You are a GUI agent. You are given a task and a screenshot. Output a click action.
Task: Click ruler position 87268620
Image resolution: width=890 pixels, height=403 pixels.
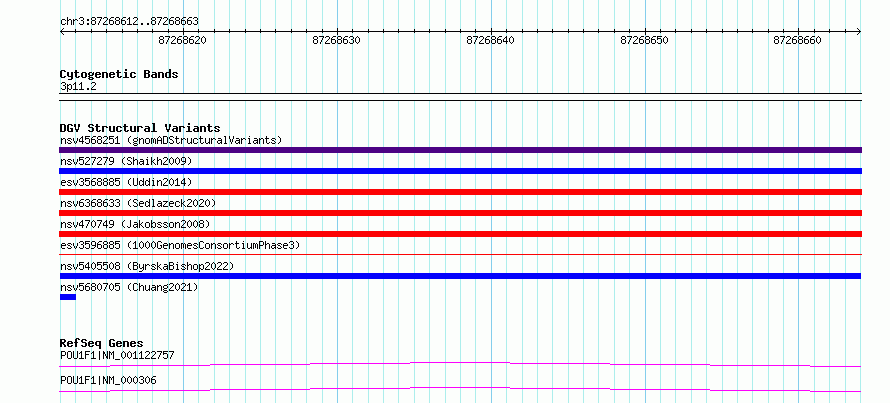coord(182,40)
